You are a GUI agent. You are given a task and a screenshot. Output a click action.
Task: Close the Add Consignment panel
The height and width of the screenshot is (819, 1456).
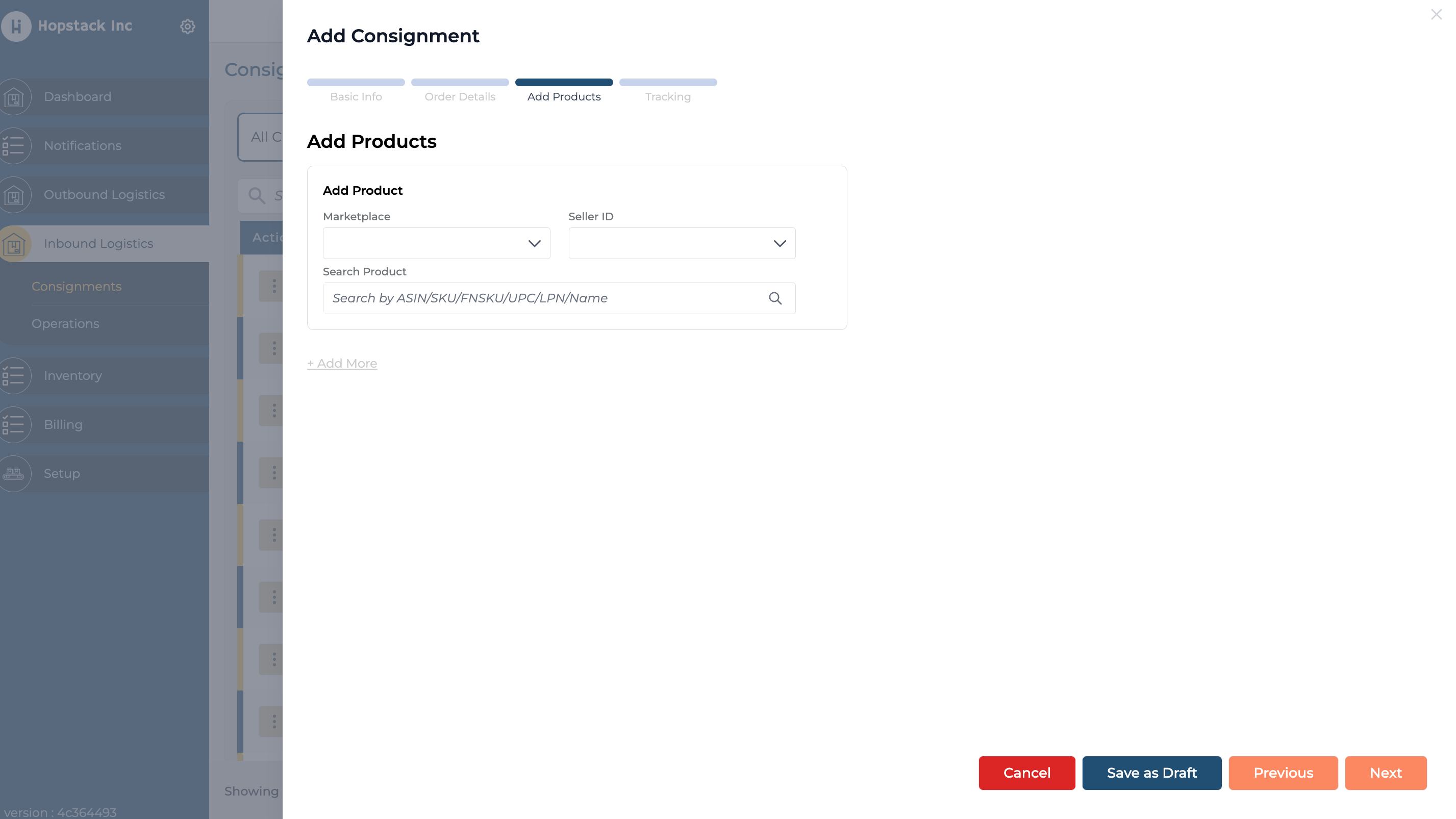(1436, 15)
